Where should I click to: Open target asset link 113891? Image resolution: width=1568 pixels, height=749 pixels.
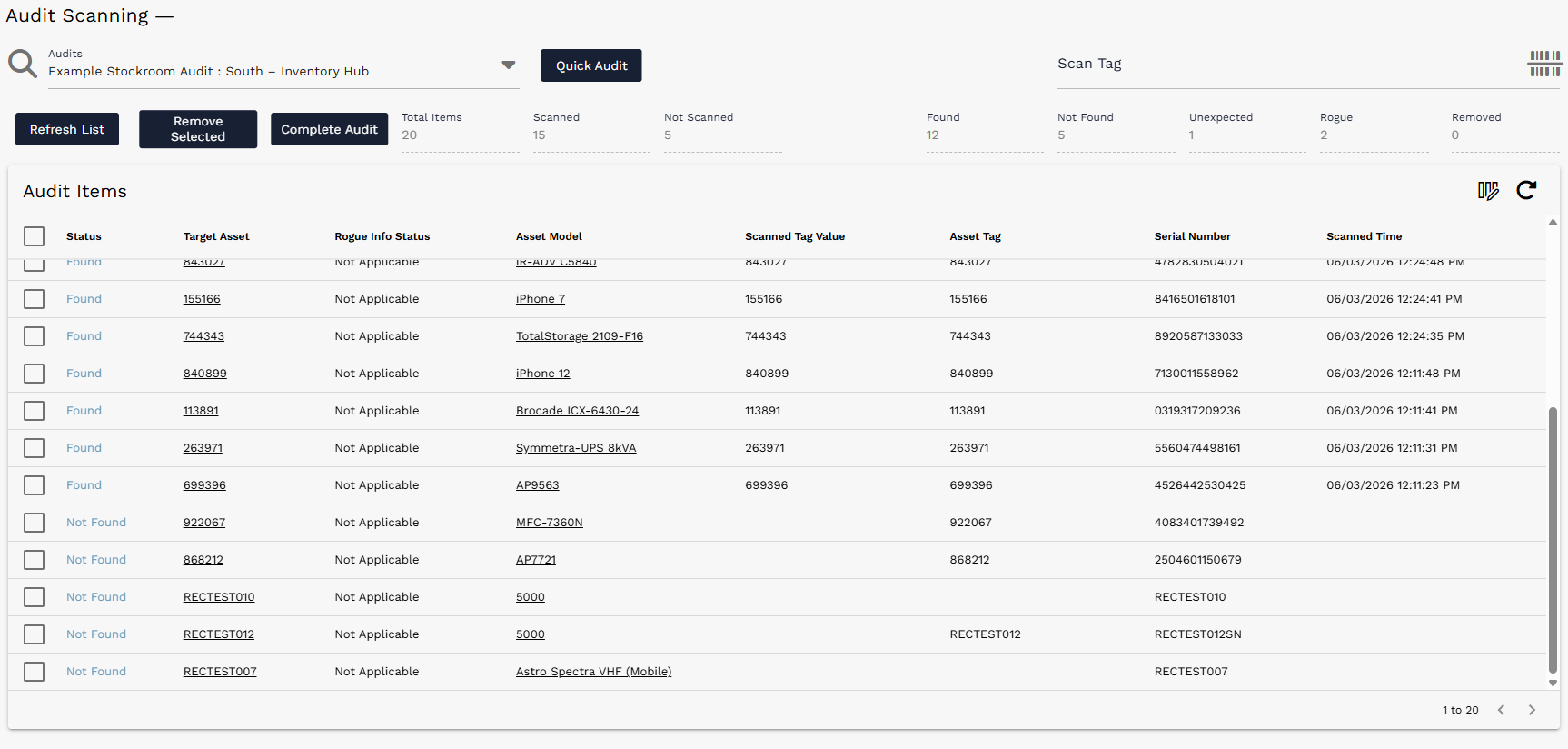[x=201, y=411]
